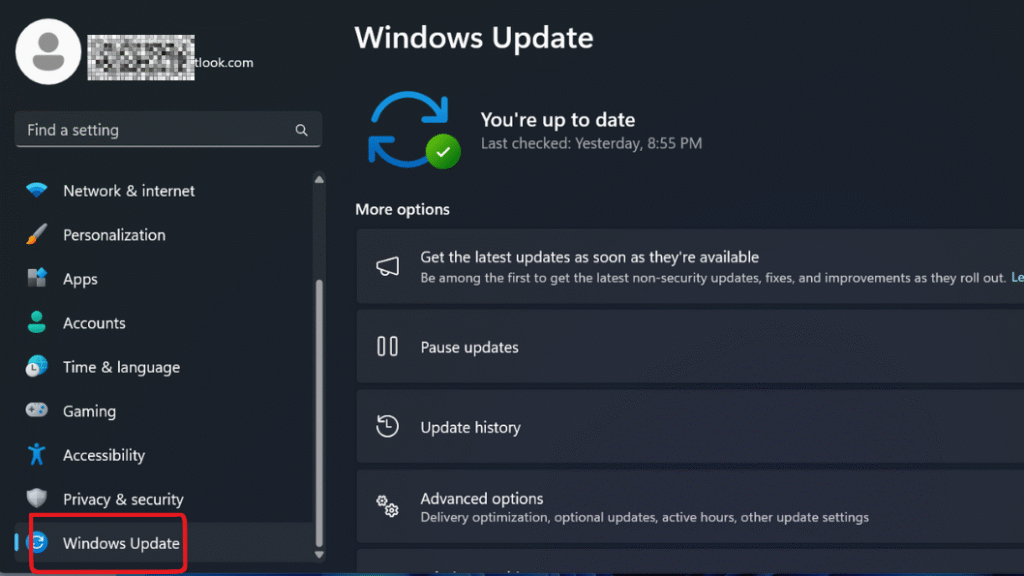Screen dimensions: 1024x576
Task: Click the Gaming controller icon
Action: point(37,410)
